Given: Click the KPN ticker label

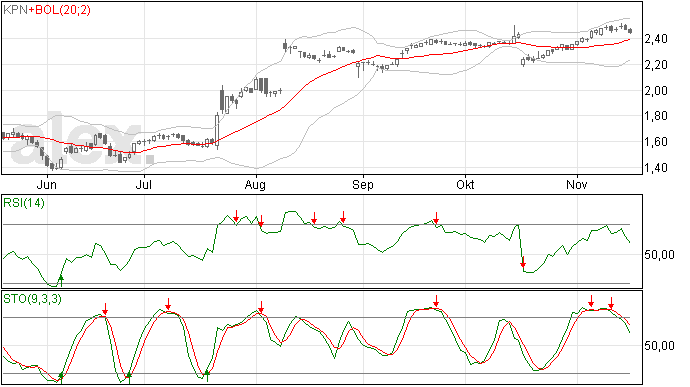Looking at the screenshot, I should [15, 9].
